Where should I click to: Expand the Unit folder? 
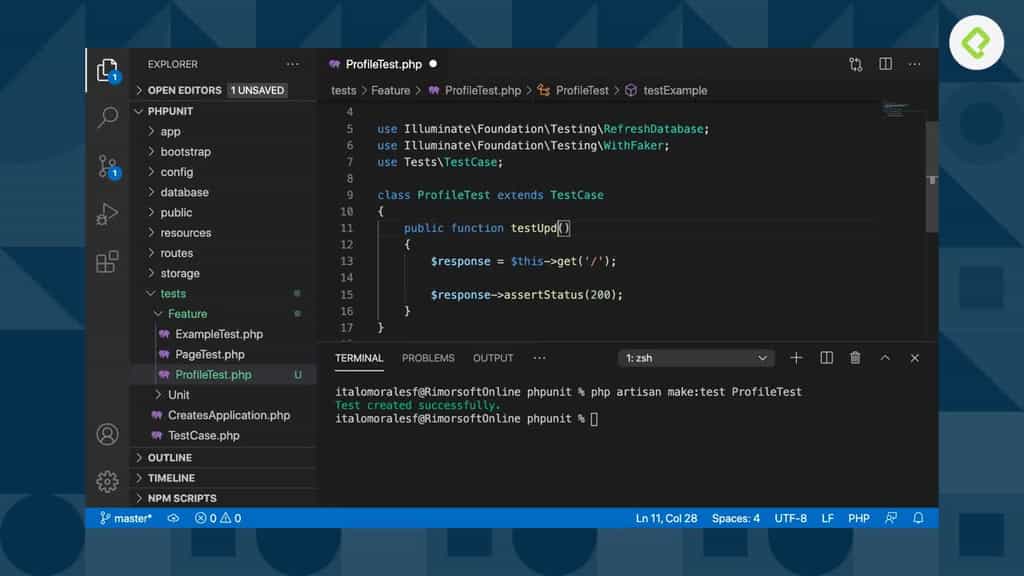[x=178, y=394]
